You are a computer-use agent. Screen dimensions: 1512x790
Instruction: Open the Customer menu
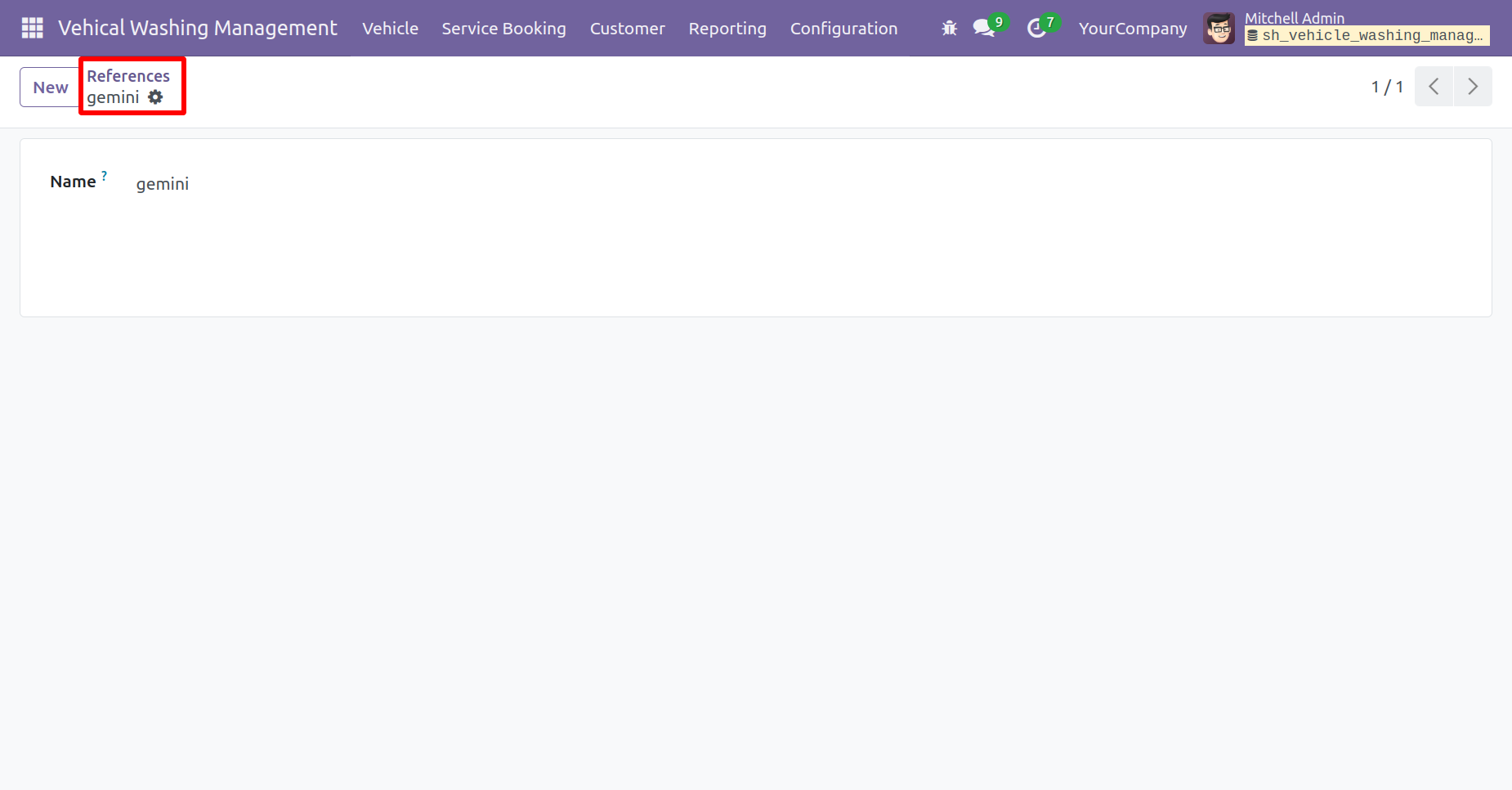point(627,28)
